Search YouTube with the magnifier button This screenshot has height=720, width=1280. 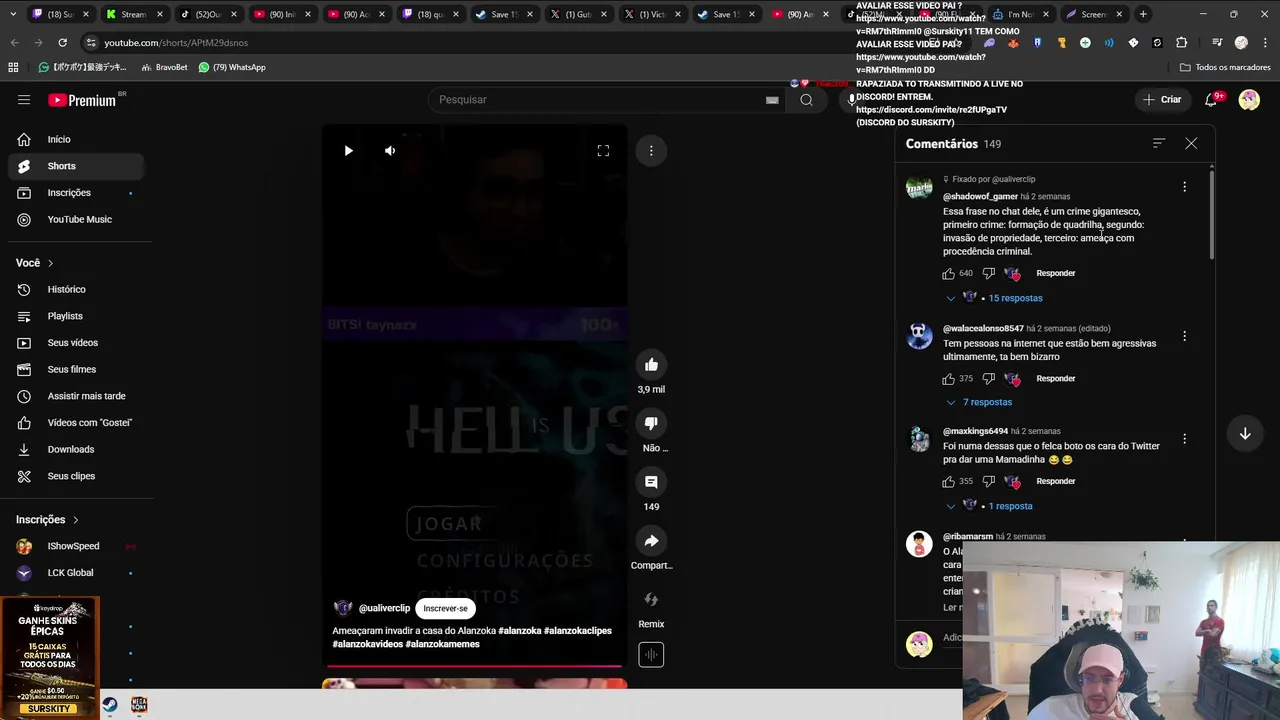point(806,100)
